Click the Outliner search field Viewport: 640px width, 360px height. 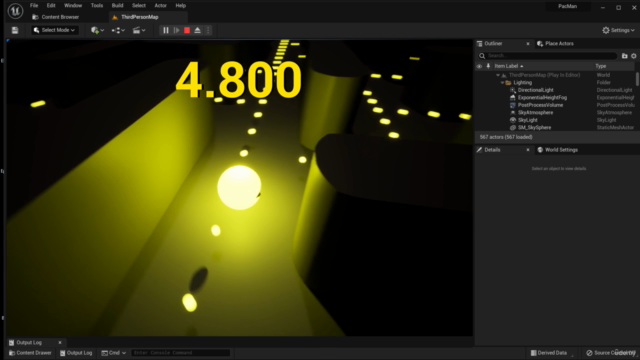[547, 56]
